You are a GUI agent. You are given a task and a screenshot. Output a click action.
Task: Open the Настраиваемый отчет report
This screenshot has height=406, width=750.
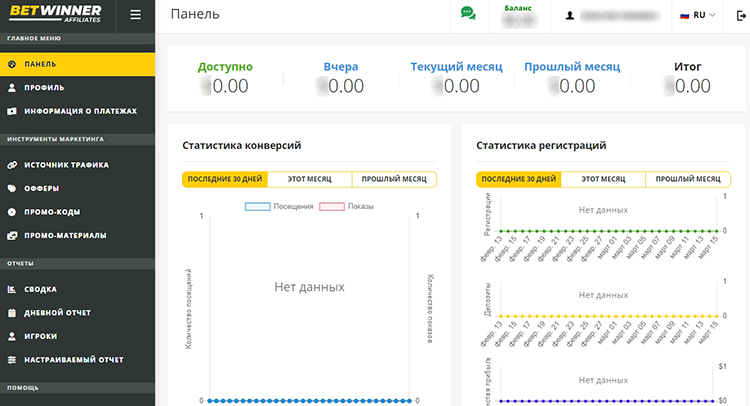point(77,360)
